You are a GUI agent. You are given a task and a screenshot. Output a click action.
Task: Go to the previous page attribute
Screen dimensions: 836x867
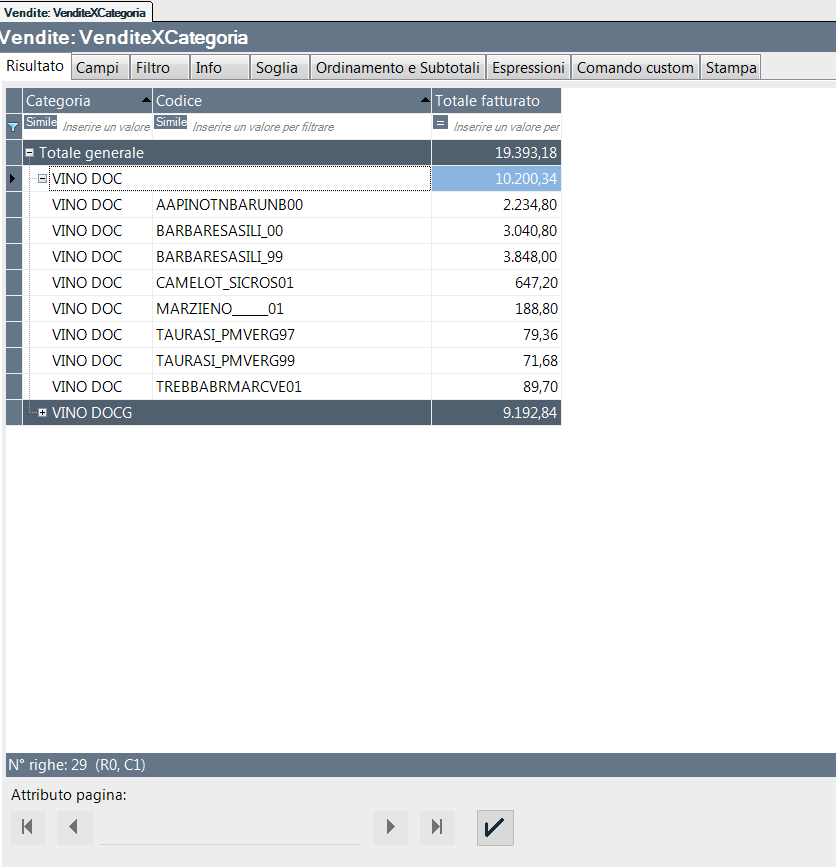click(x=74, y=827)
